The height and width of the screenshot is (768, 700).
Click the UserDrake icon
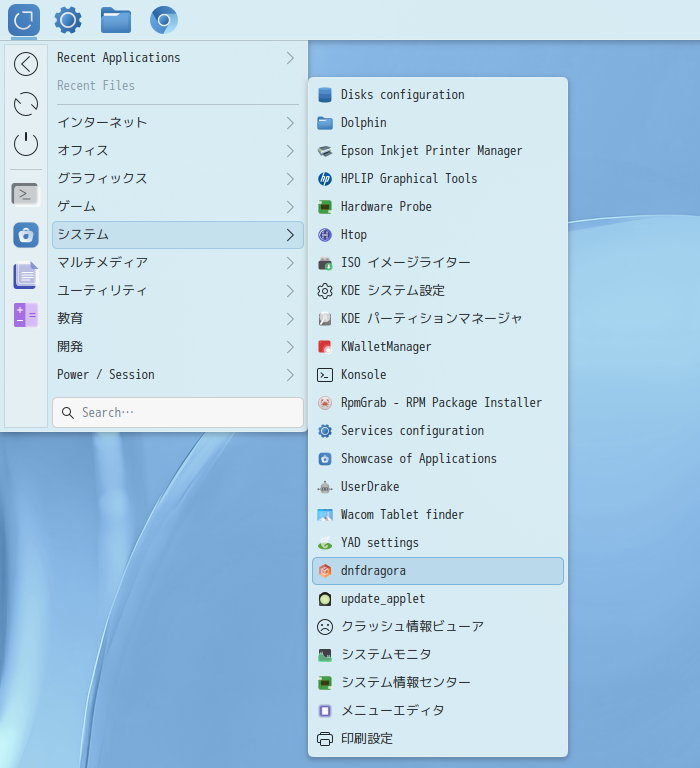click(325, 487)
